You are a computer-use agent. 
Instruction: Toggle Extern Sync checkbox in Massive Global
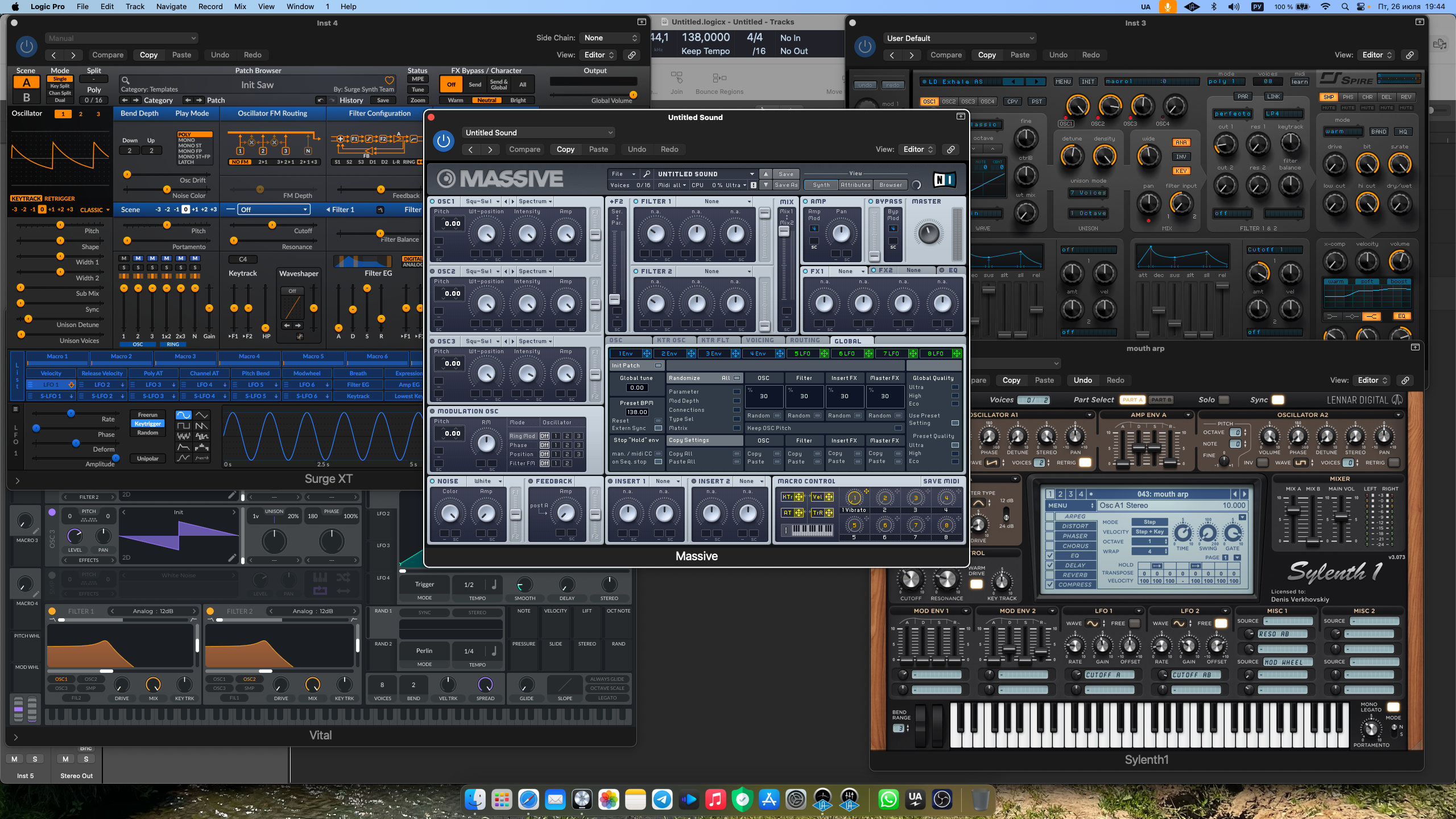pos(659,428)
